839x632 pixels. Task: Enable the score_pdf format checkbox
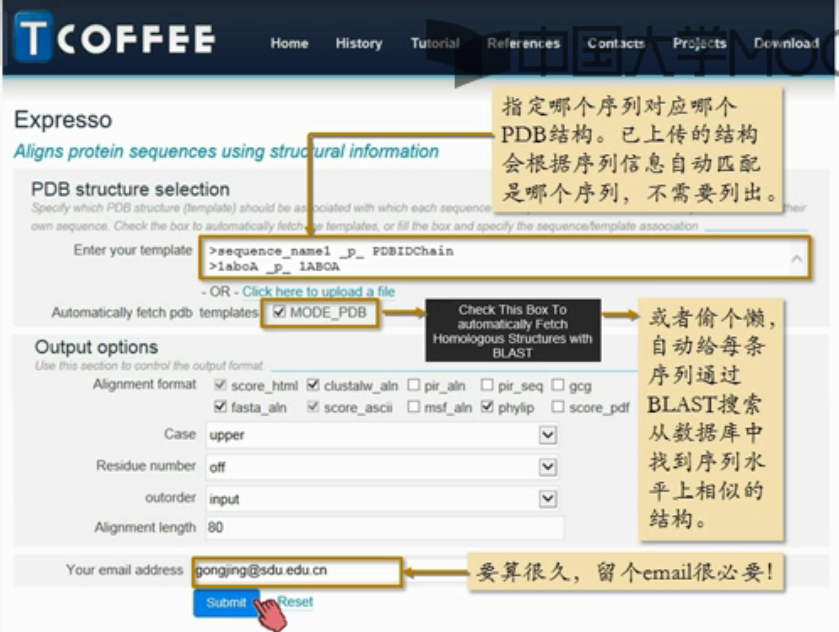558,407
